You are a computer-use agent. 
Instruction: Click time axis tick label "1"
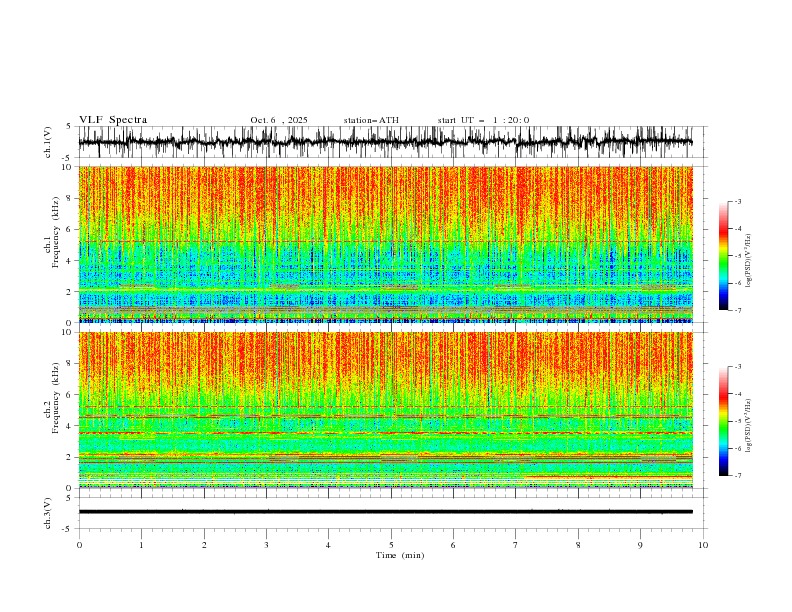click(x=141, y=545)
